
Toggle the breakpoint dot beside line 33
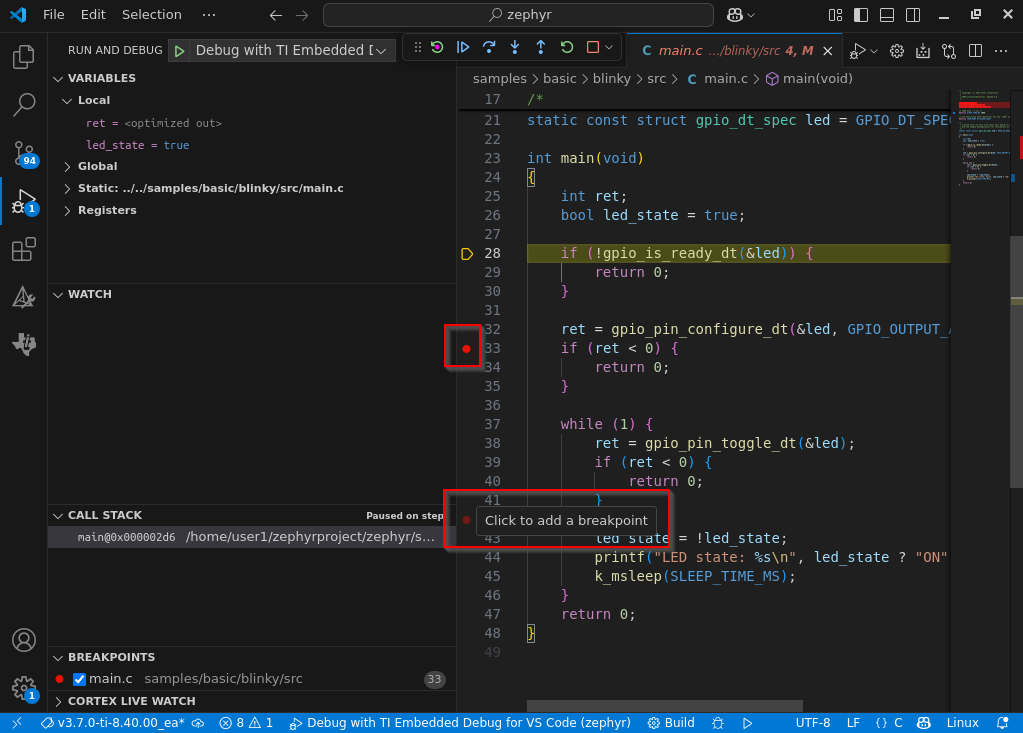coord(466,348)
